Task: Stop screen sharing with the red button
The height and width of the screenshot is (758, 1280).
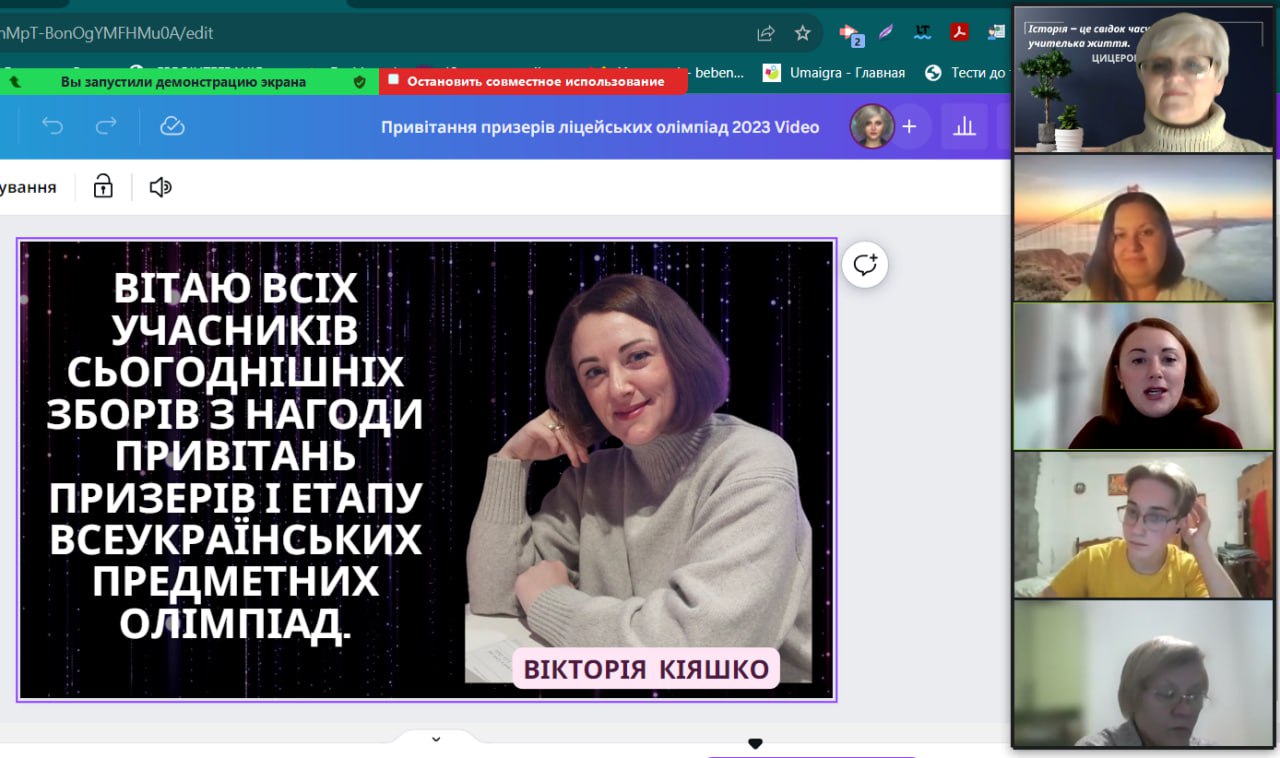Action: [533, 81]
